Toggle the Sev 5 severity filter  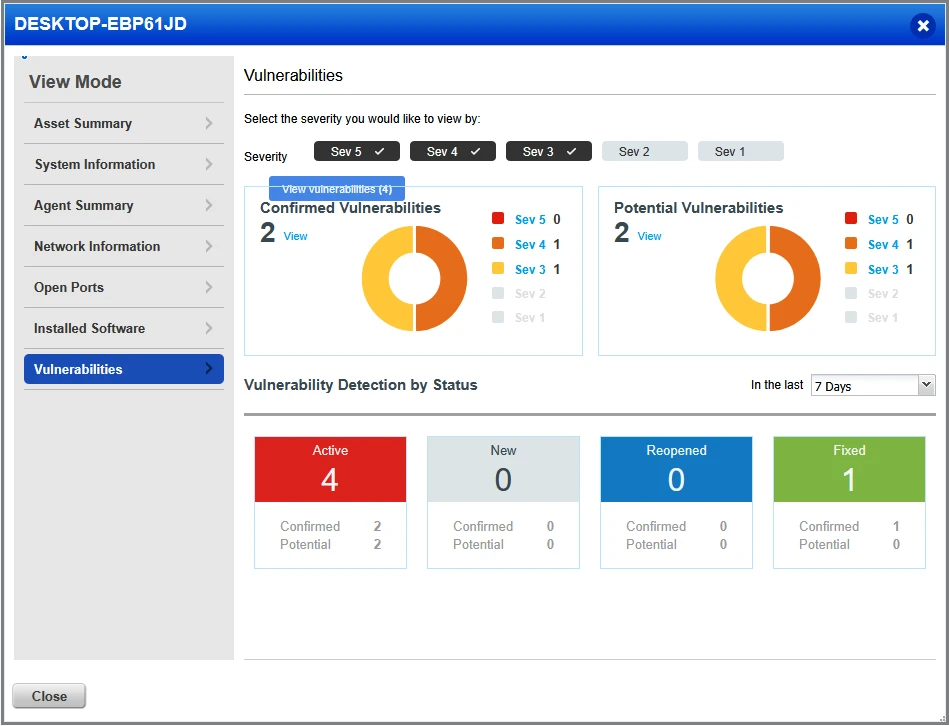[356, 151]
